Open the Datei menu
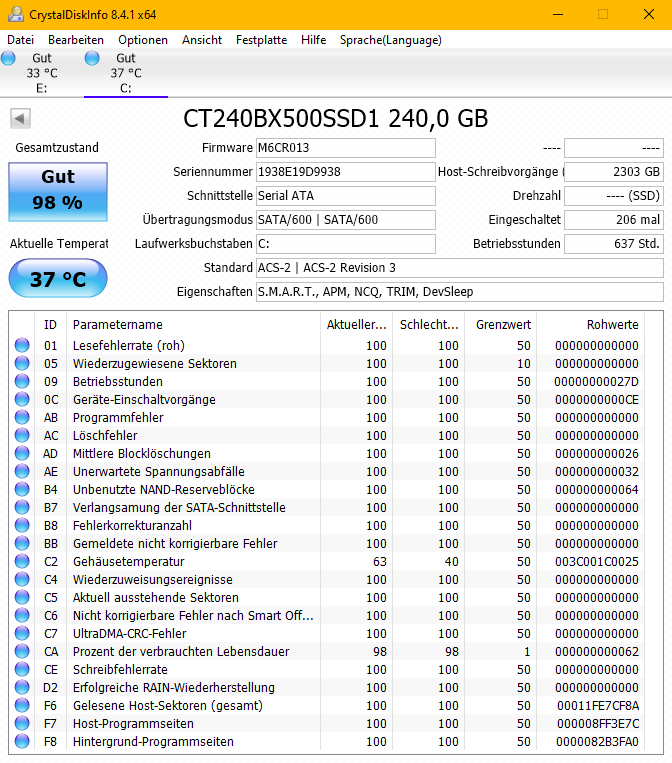672x763 pixels. tap(20, 40)
